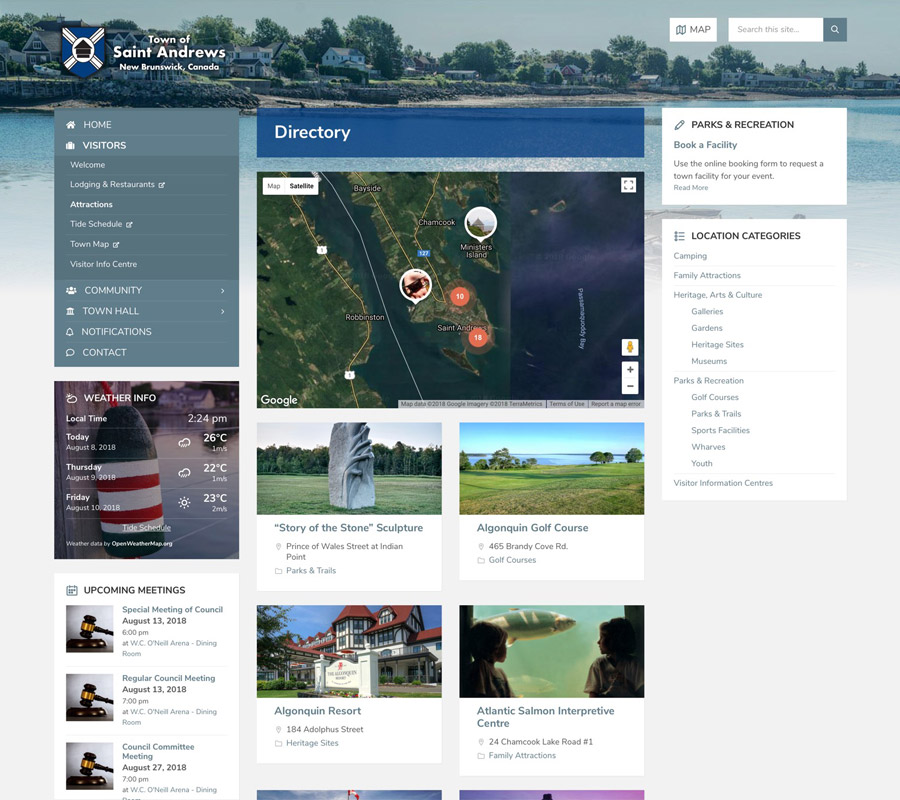Click gavel thumbnail for Regular Council Meeting
Image resolution: width=900 pixels, height=800 pixels.
coord(90,697)
